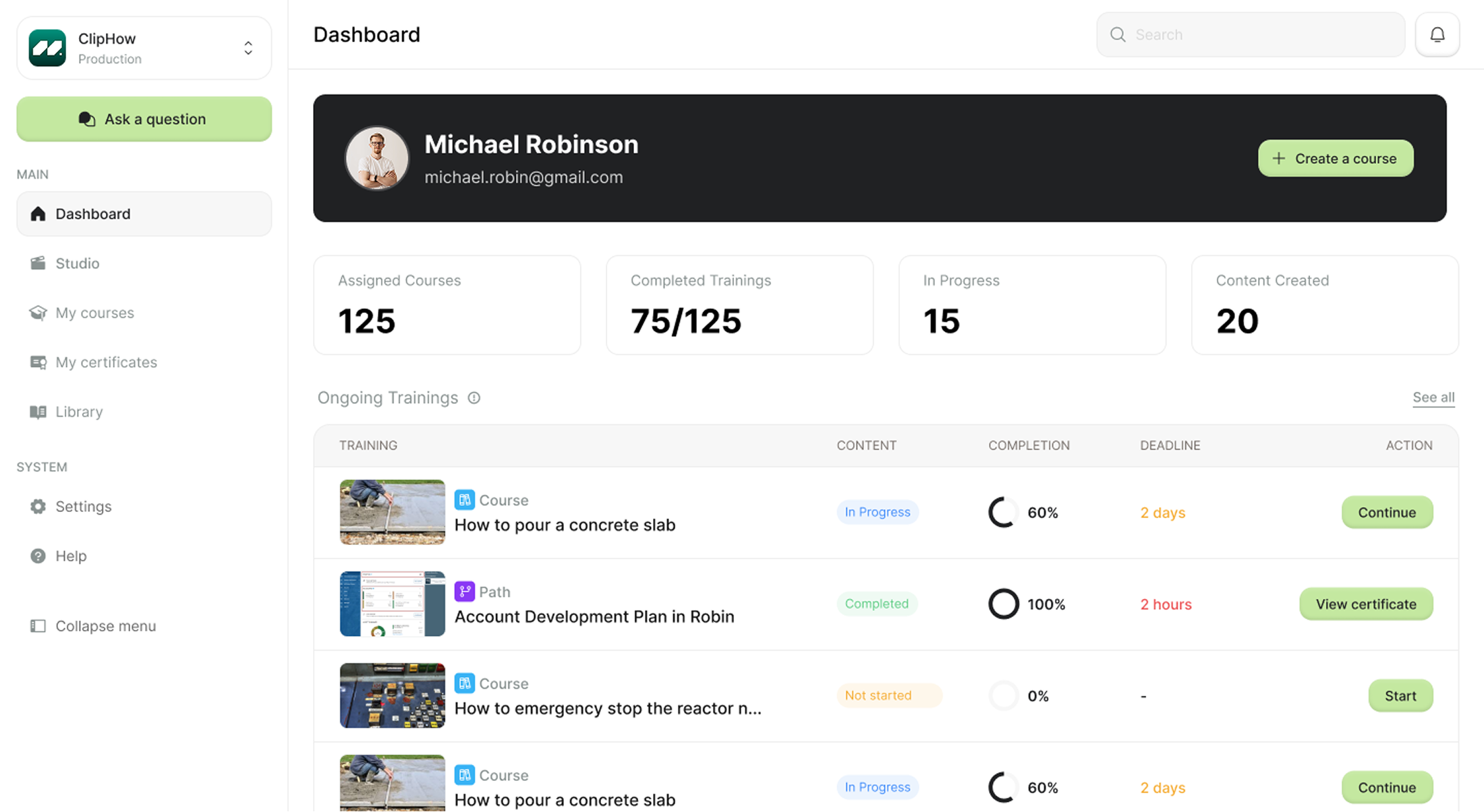Click the info icon next to Ongoing Trainings
Viewport: 1484px width, 812px height.
(474, 398)
